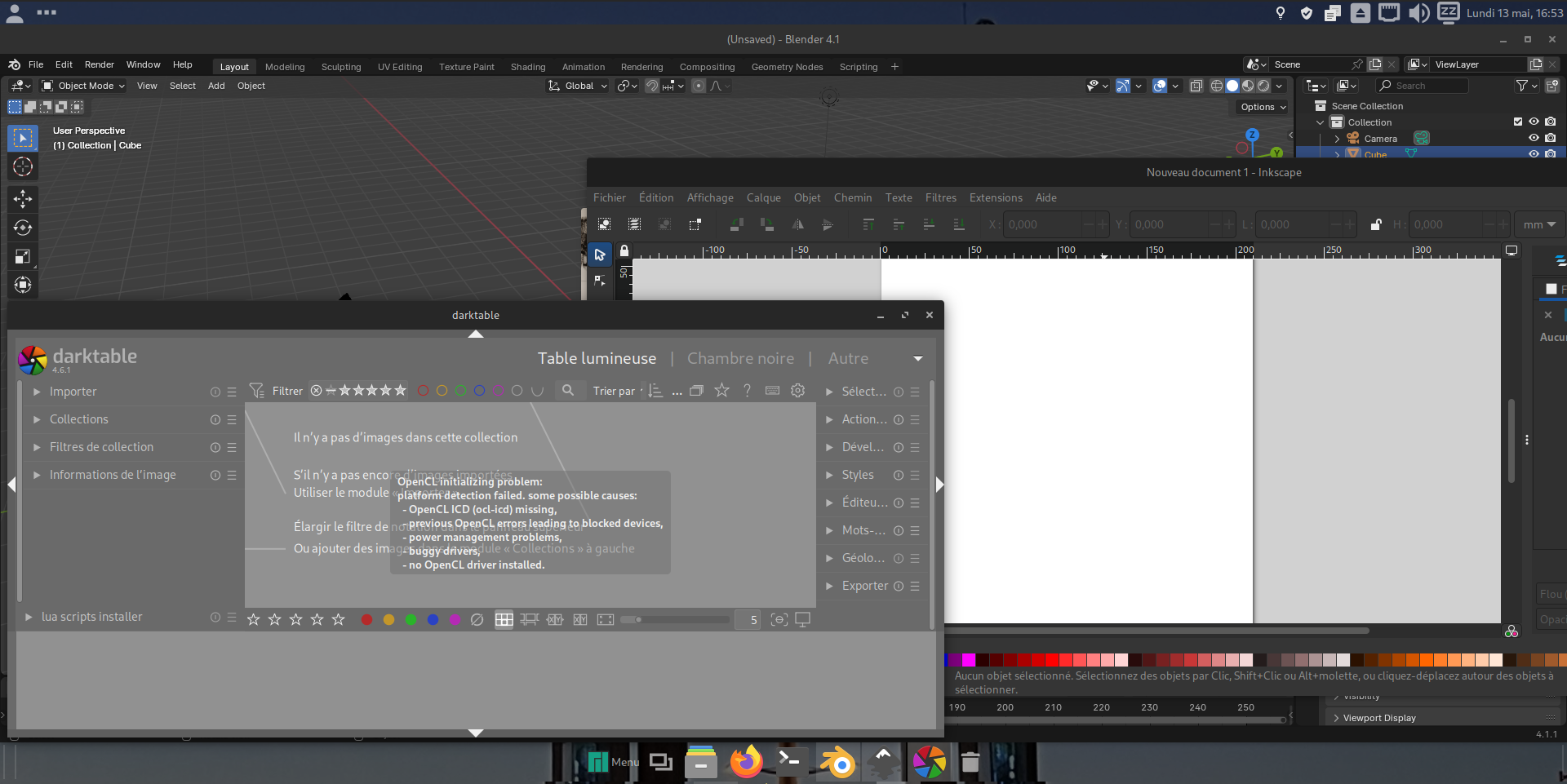Screen dimensions: 1567x784
Task: Toggle grouping of images in darktable
Action: 696,391
